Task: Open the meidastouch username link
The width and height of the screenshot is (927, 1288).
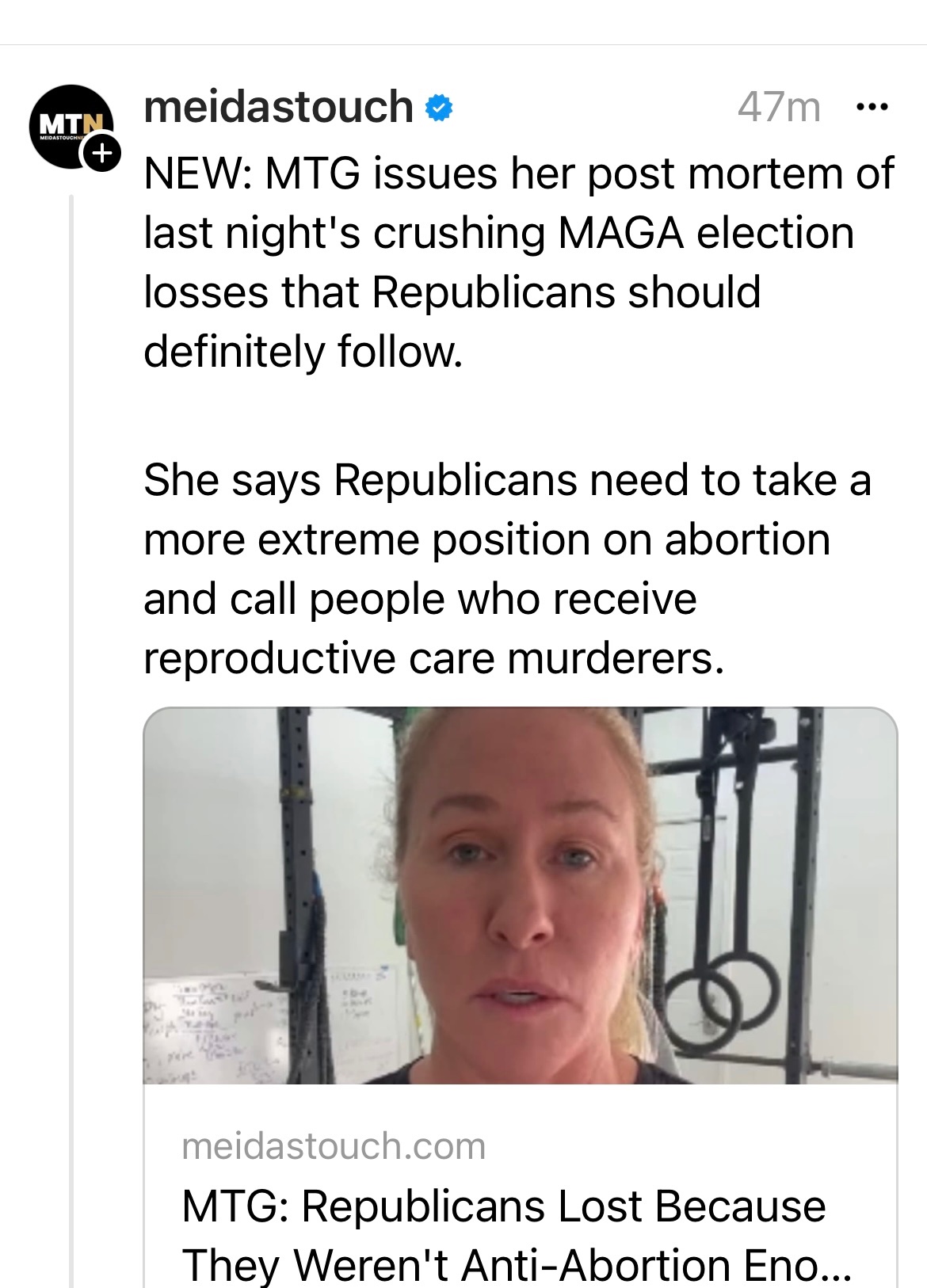Action: 278,107
